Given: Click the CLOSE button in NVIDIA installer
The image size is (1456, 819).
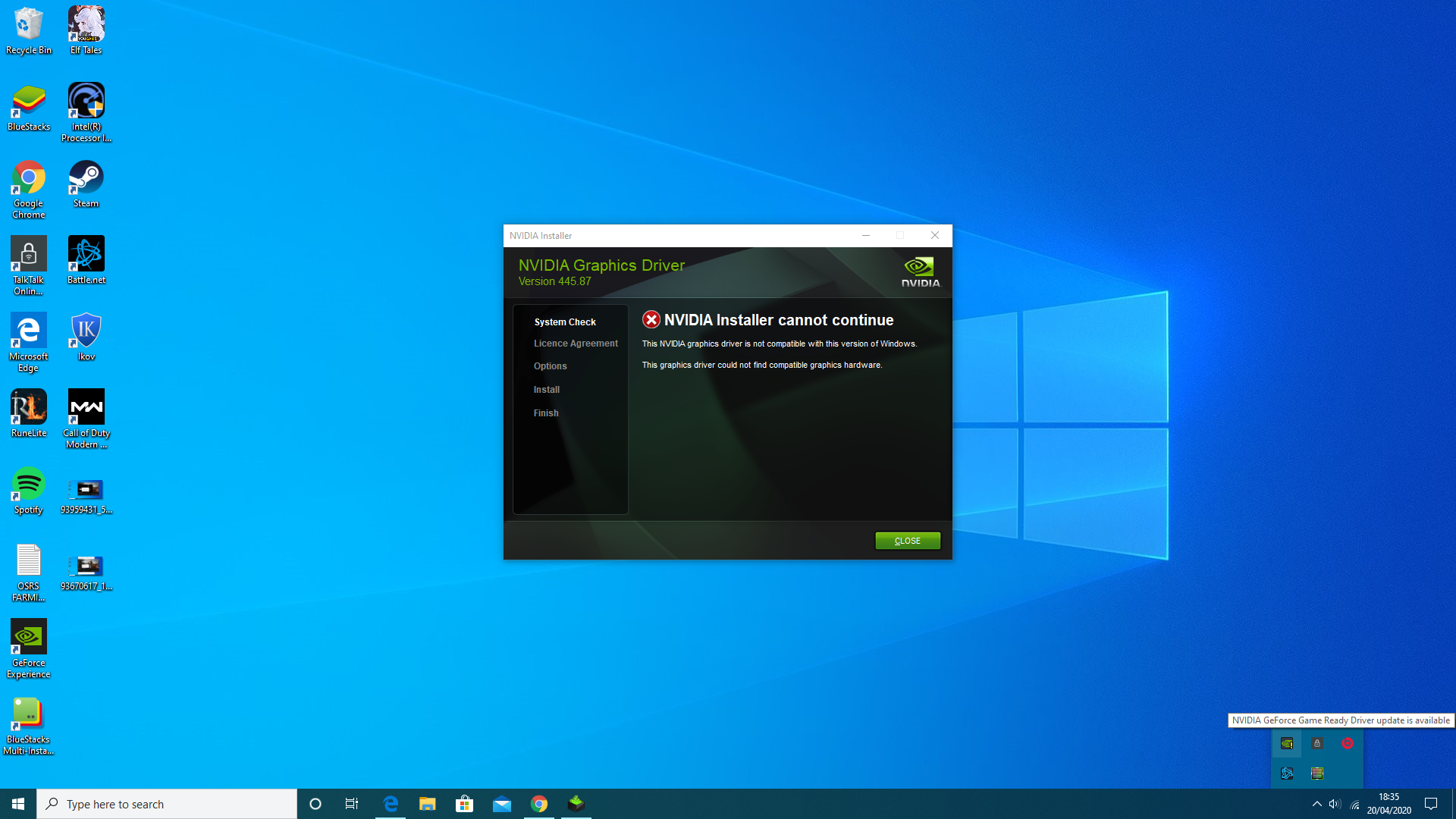Looking at the screenshot, I should pos(907,540).
